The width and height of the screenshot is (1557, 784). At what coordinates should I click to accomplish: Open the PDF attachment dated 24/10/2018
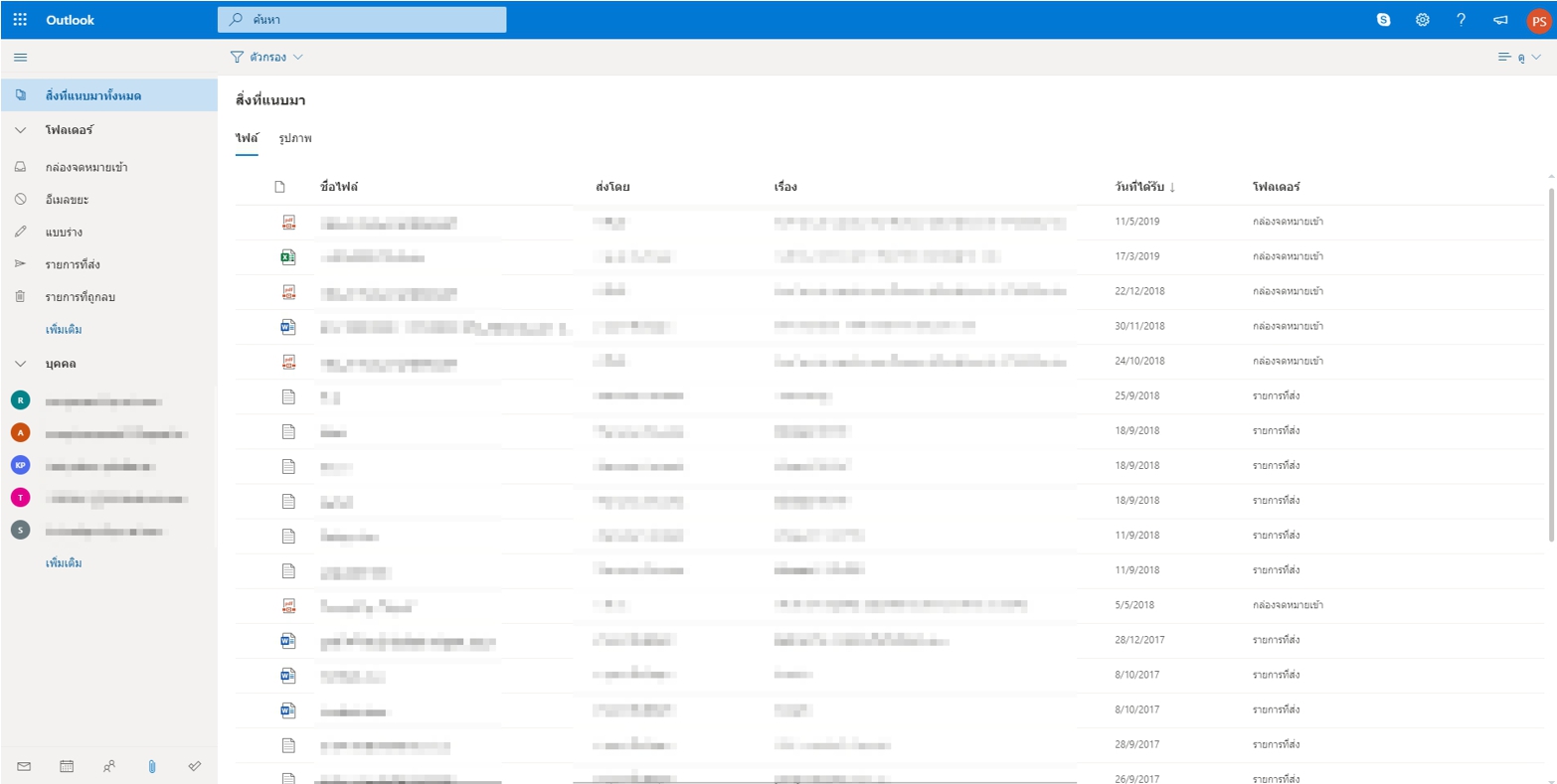288,362
